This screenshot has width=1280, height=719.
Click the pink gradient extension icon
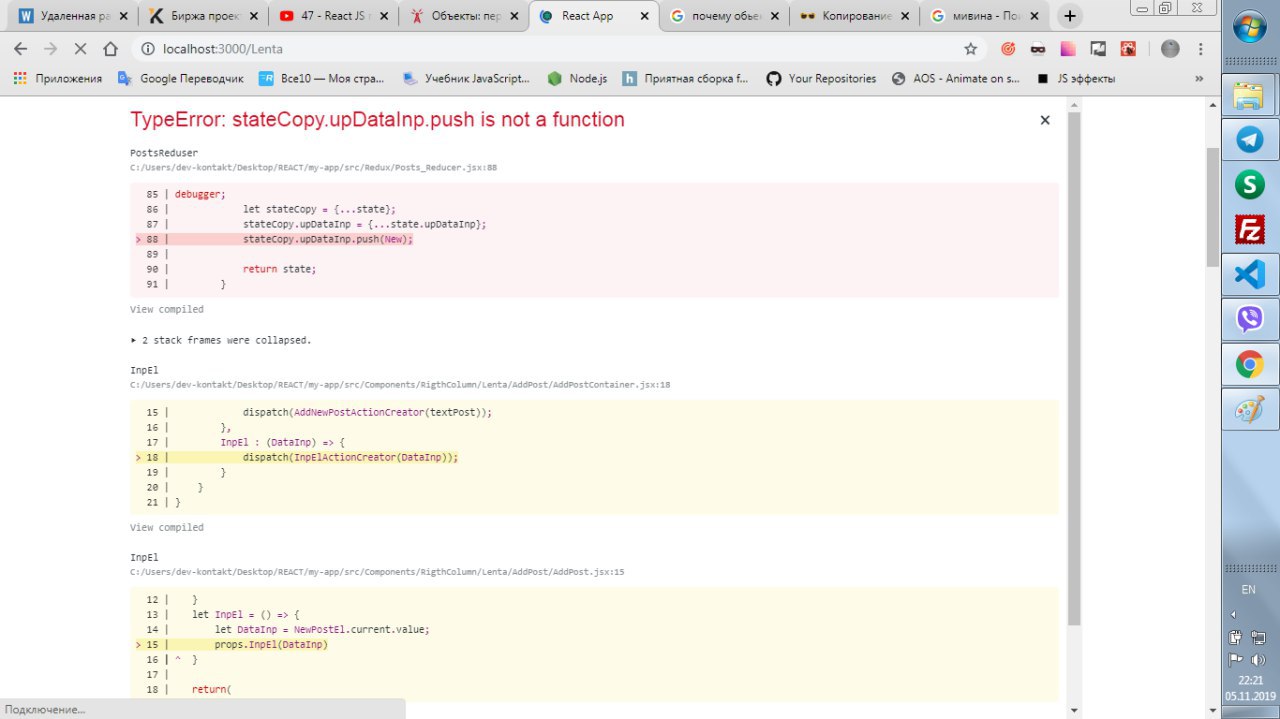[x=1068, y=49]
